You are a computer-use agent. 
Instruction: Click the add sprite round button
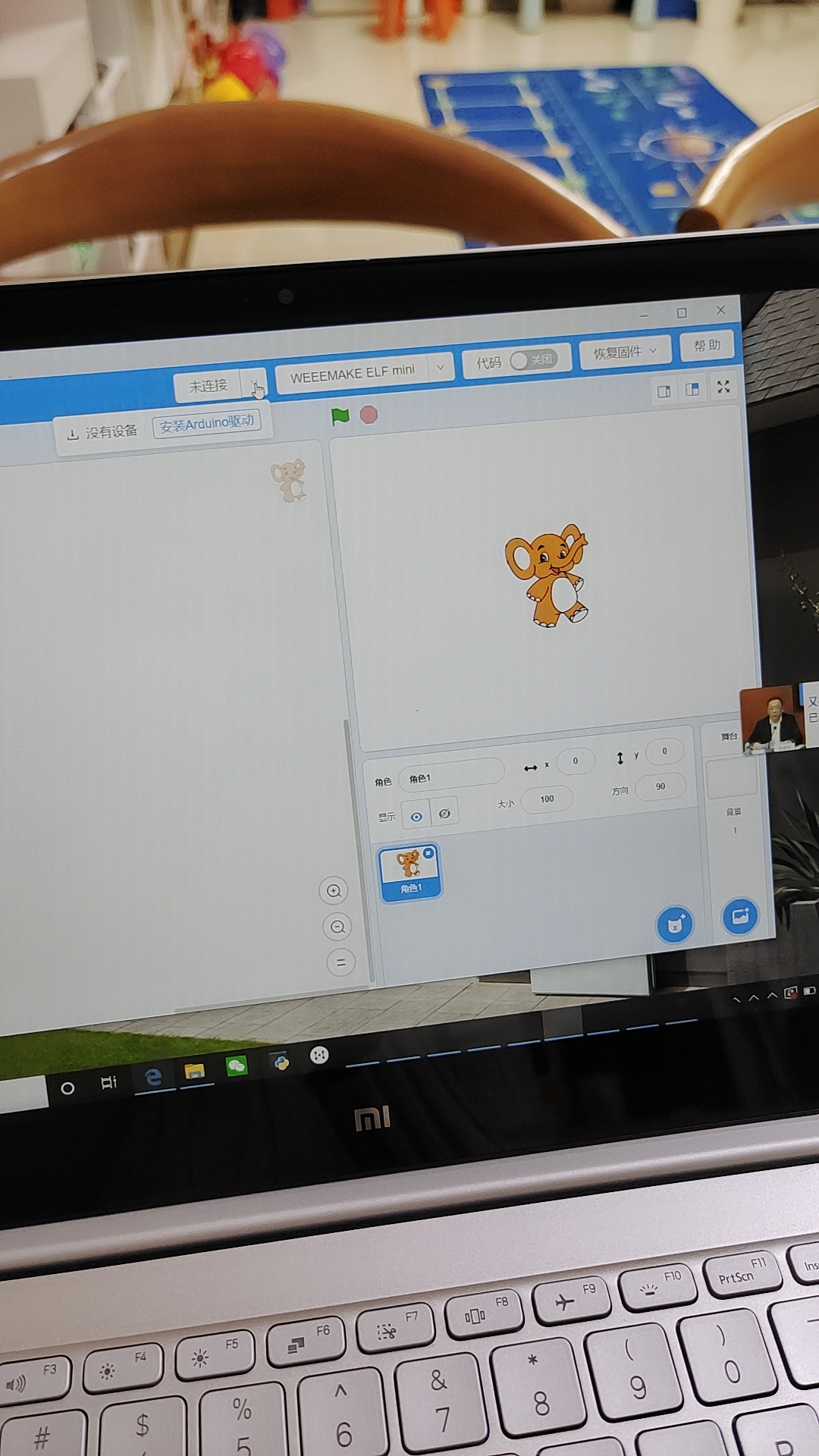pyautogui.click(x=675, y=924)
